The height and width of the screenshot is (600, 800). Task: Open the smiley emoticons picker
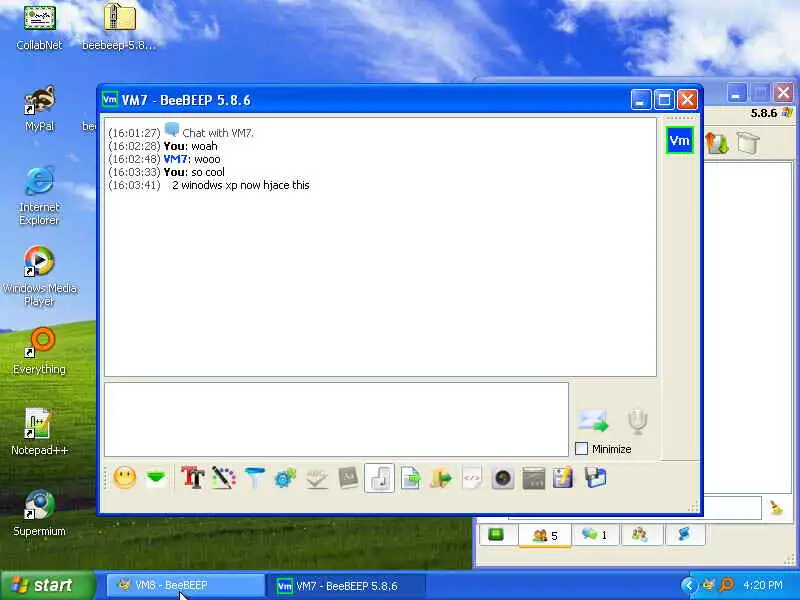(x=124, y=478)
